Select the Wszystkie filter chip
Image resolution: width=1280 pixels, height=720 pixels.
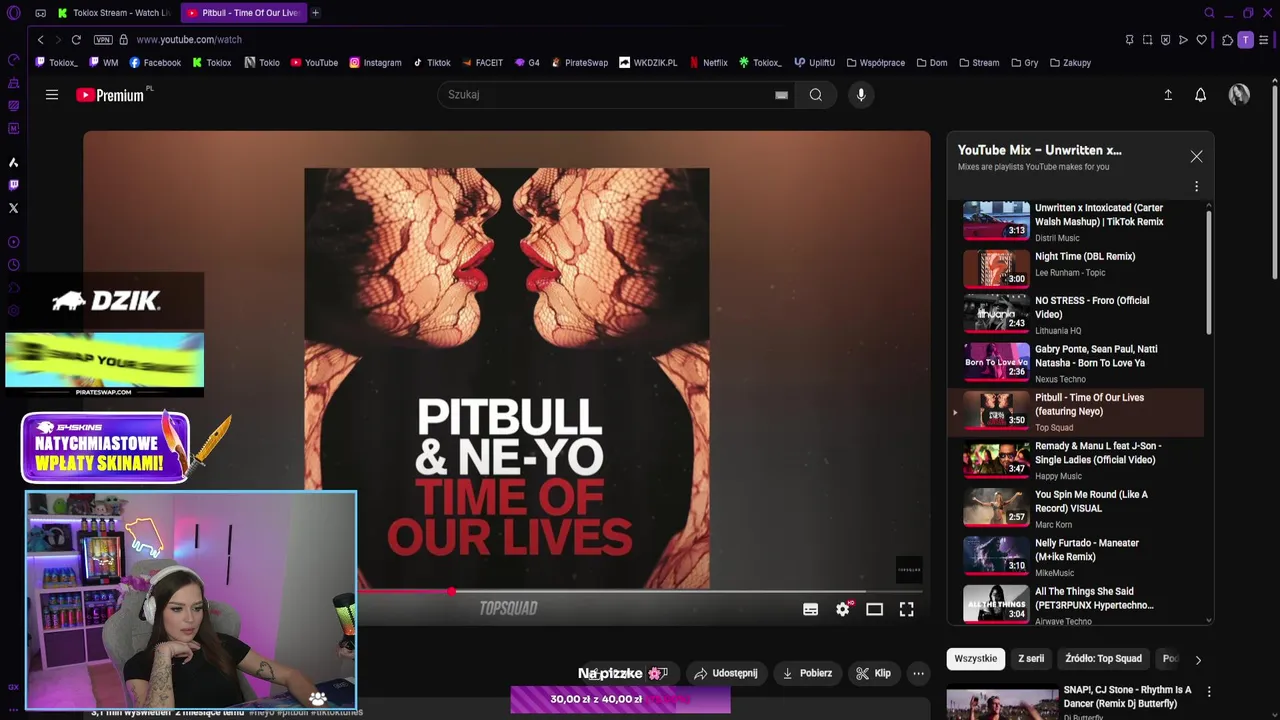point(975,659)
